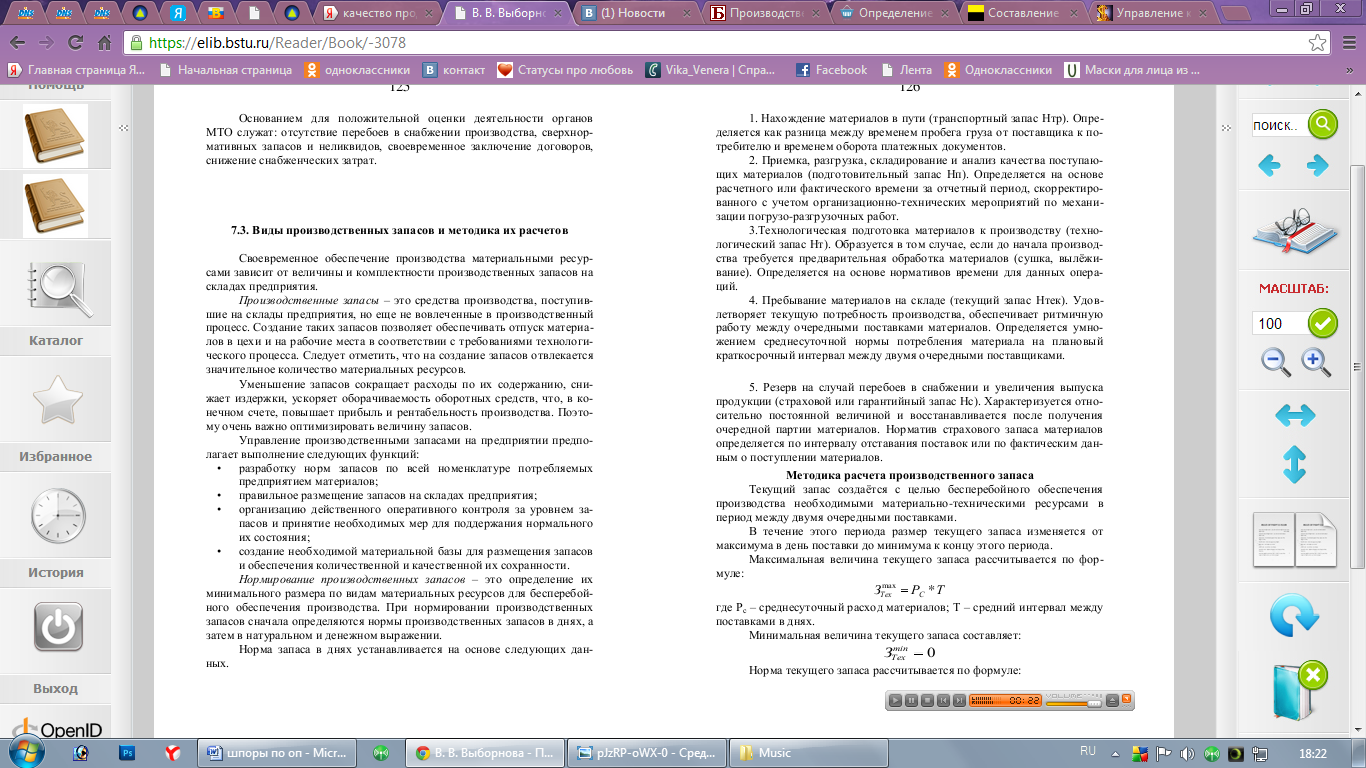Go to previous page with left blue arrow
Image resolution: width=1366 pixels, height=768 pixels.
[1270, 166]
